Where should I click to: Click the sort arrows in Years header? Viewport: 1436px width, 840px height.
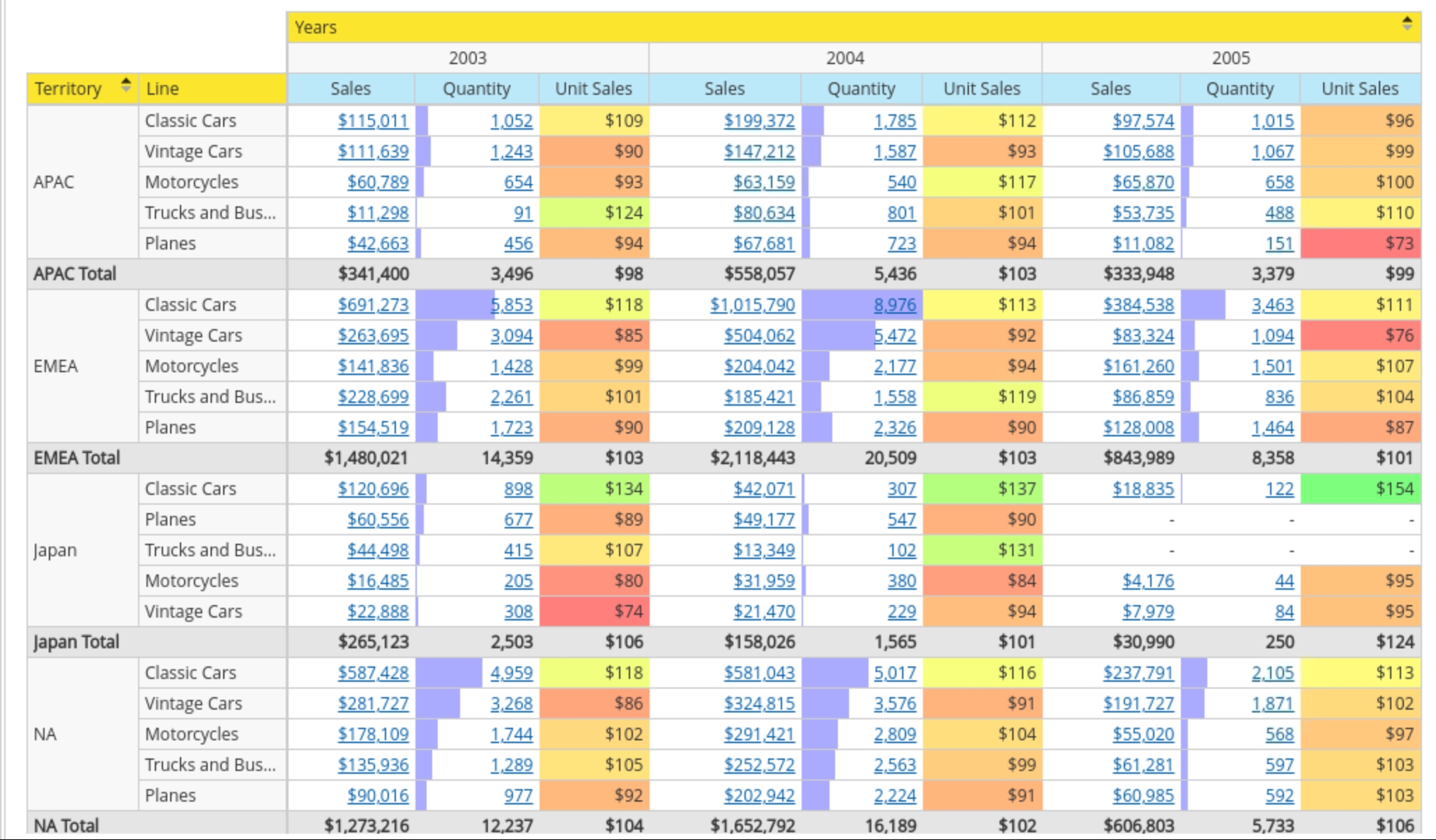[x=1407, y=24]
